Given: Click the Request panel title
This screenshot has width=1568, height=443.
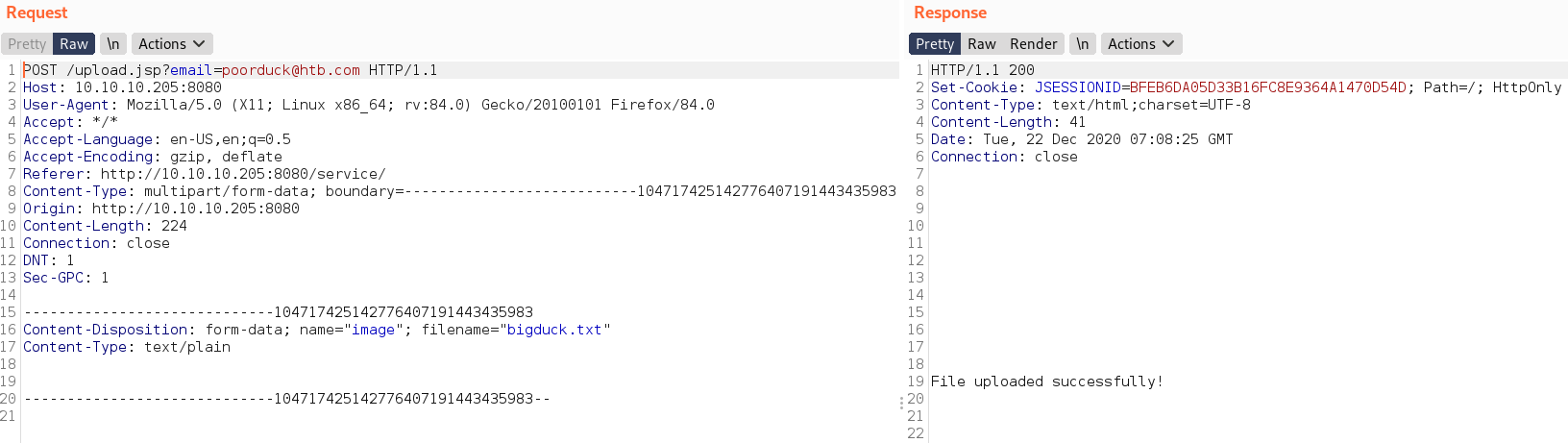Looking at the screenshot, I should pyautogui.click(x=37, y=12).
